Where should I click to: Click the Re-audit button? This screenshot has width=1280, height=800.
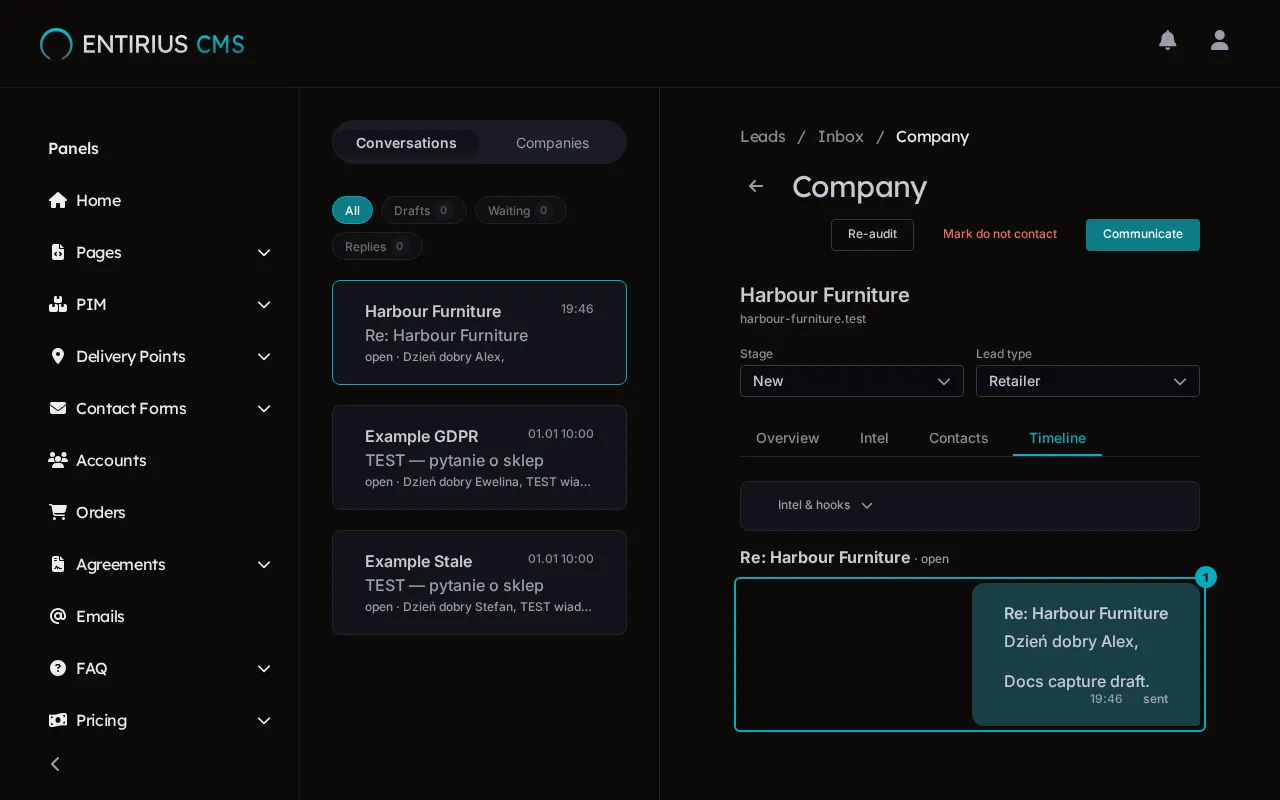[872, 234]
